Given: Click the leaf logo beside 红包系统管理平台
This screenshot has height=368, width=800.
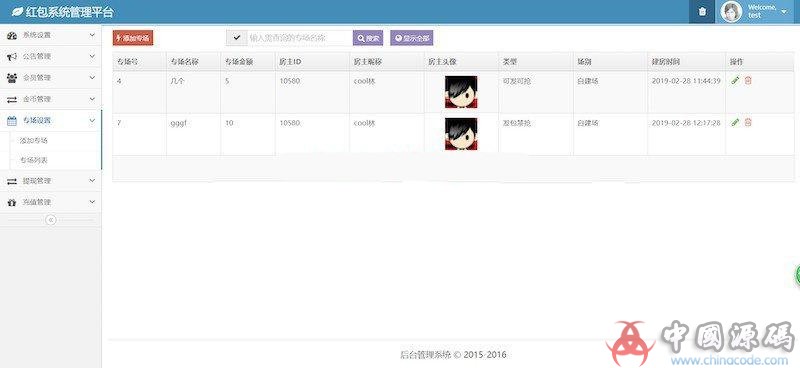Looking at the screenshot, I should 17,12.
